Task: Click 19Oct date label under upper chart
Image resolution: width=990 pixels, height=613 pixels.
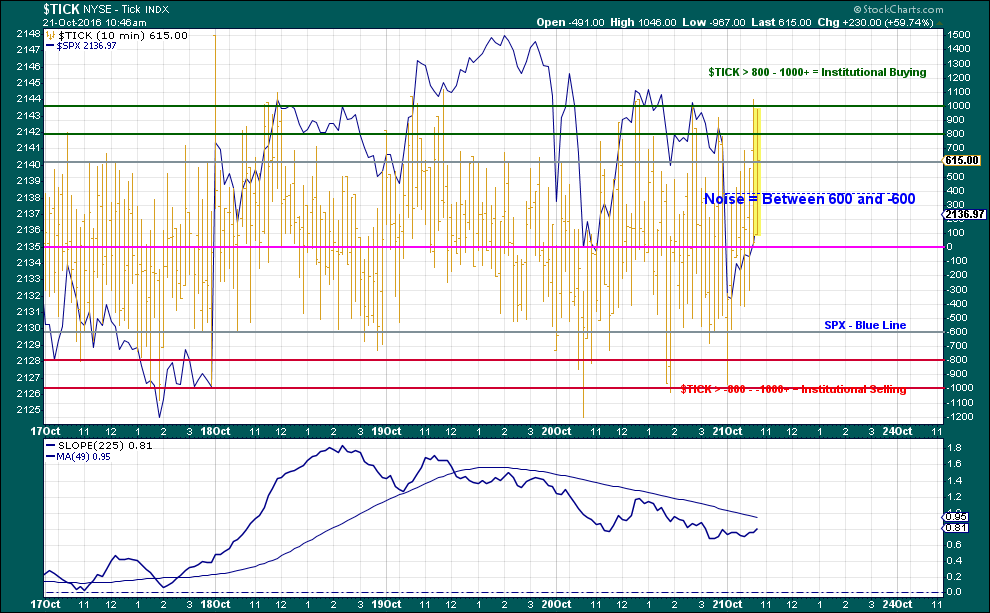Action: (386, 431)
